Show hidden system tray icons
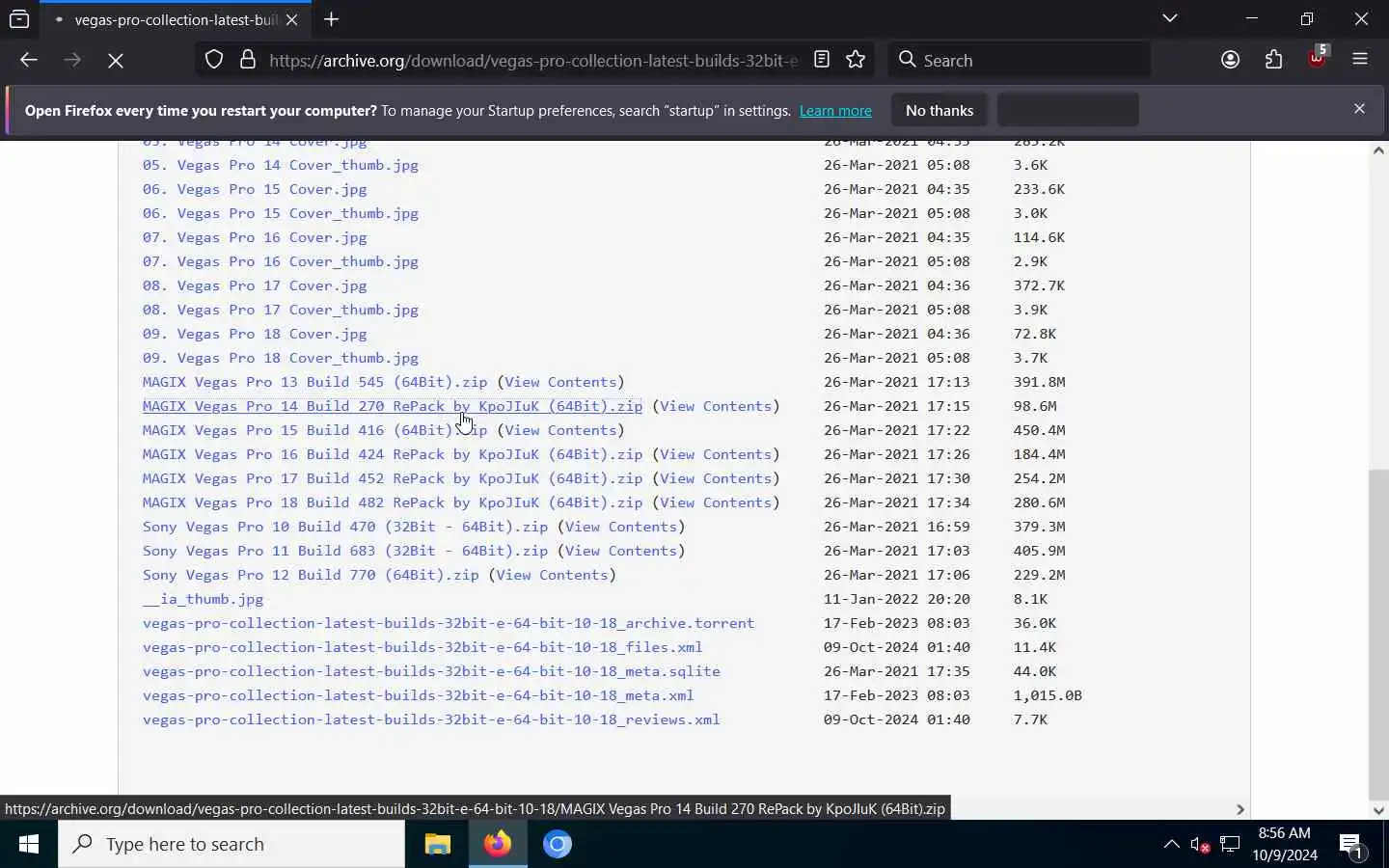This screenshot has height=868, width=1389. pos(1171,845)
